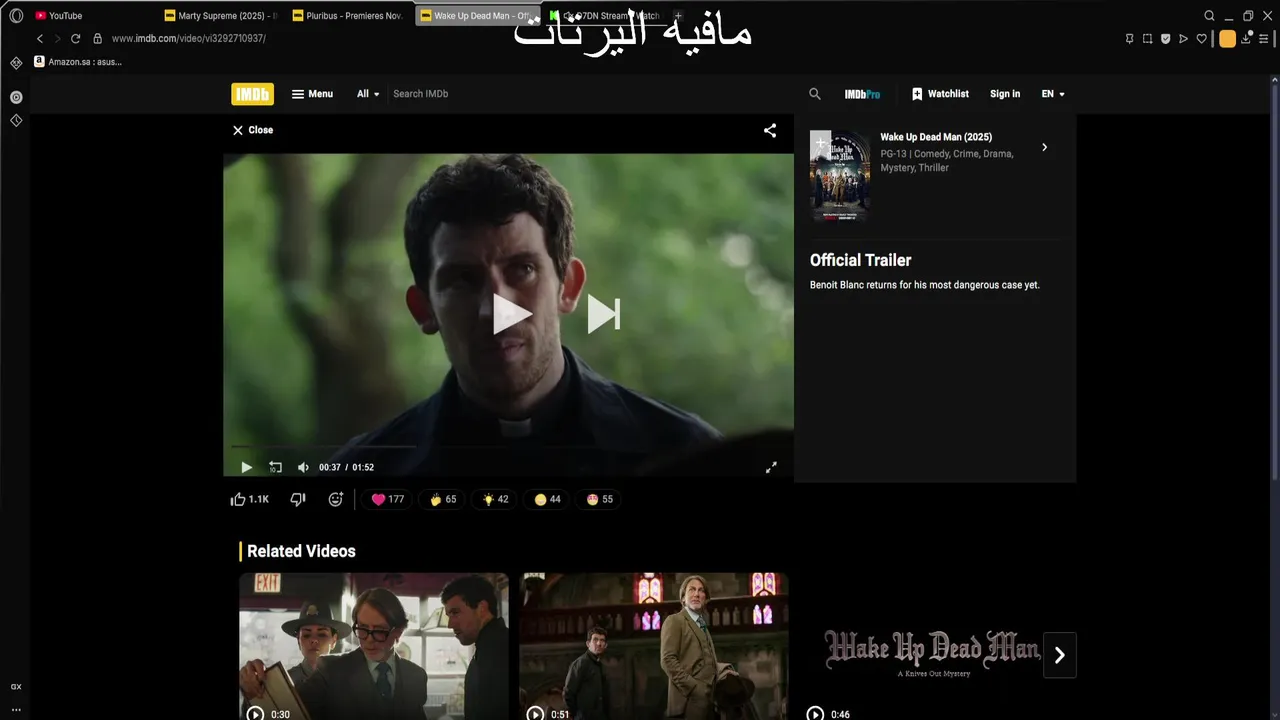Toggle the light bulb reaction showing 42
The width and height of the screenshot is (1280, 720).
pyautogui.click(x=495, y=499)
